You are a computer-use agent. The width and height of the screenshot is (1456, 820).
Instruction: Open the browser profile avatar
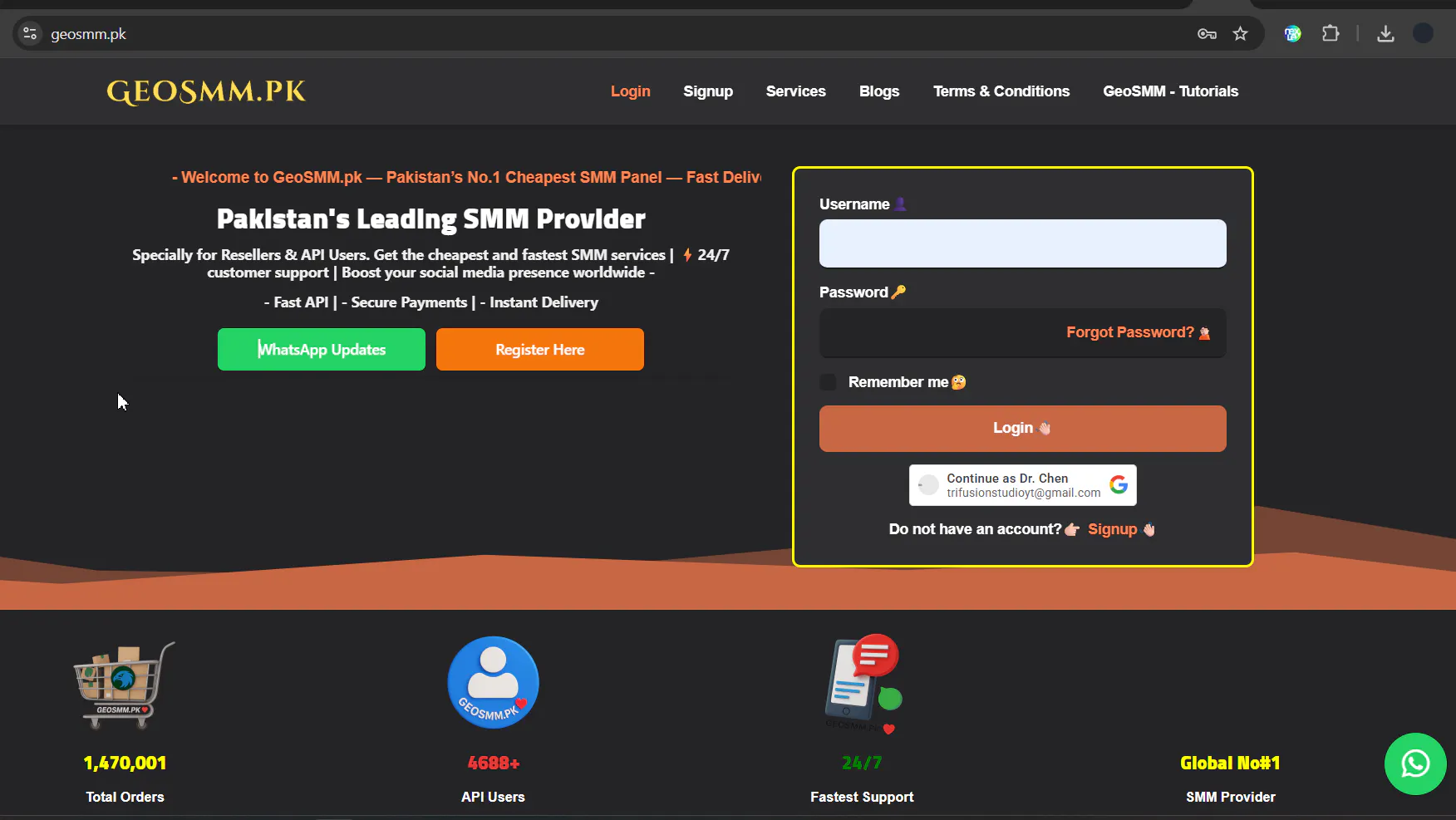(1424, 33)
